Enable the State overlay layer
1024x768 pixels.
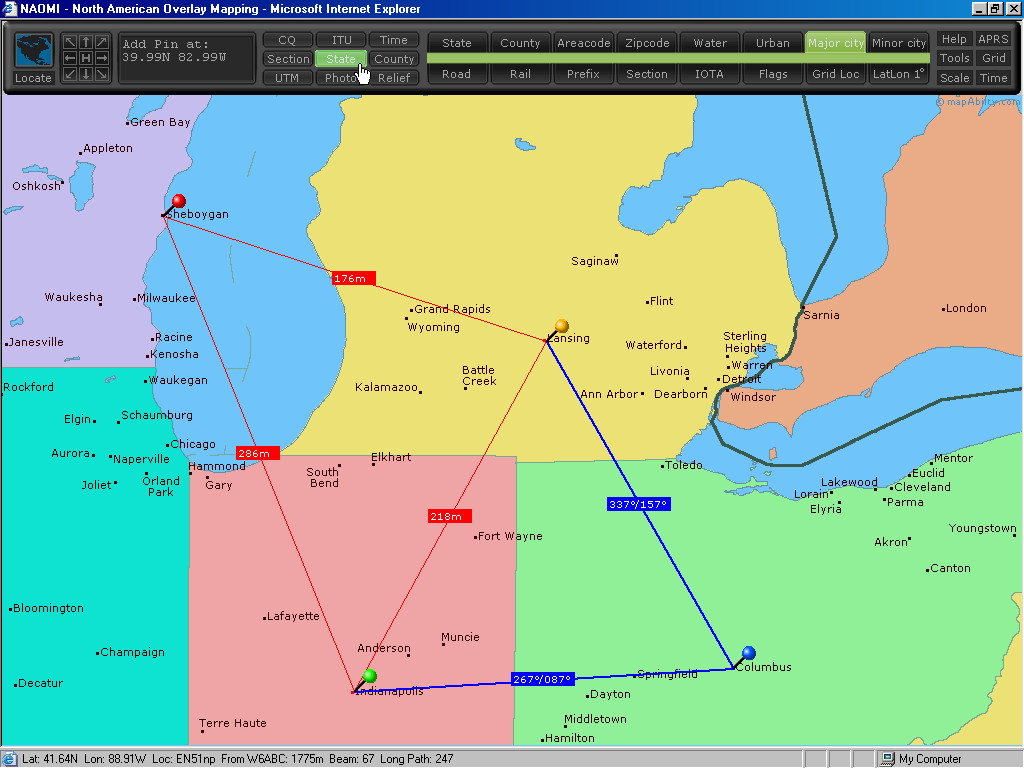click(457, 42)
